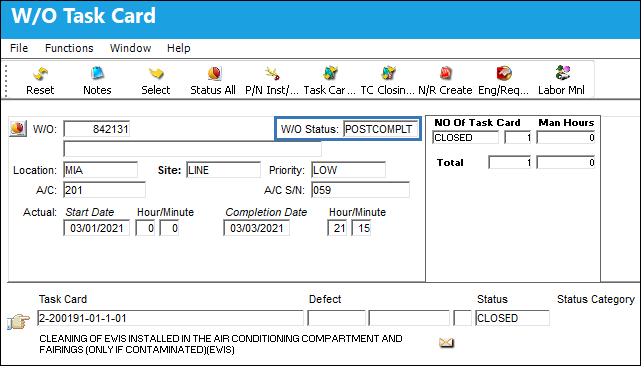Viewport: 641px width, 366px height.
Task: Click the completion hour field 21
Action: coord(337,228)
